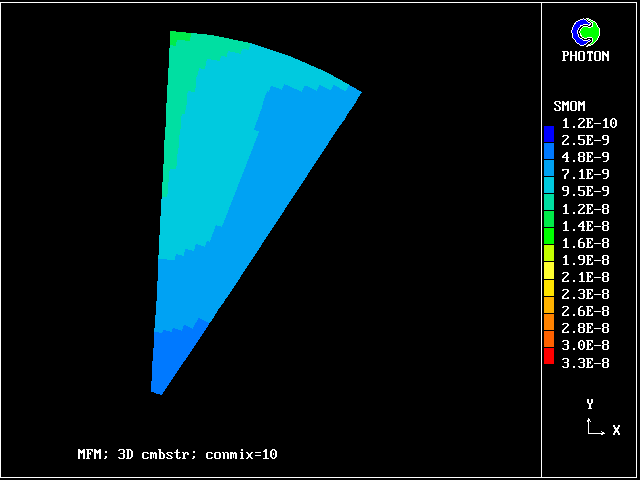
Task: Click the cyan central band of the contour
Action: [215, 160]
